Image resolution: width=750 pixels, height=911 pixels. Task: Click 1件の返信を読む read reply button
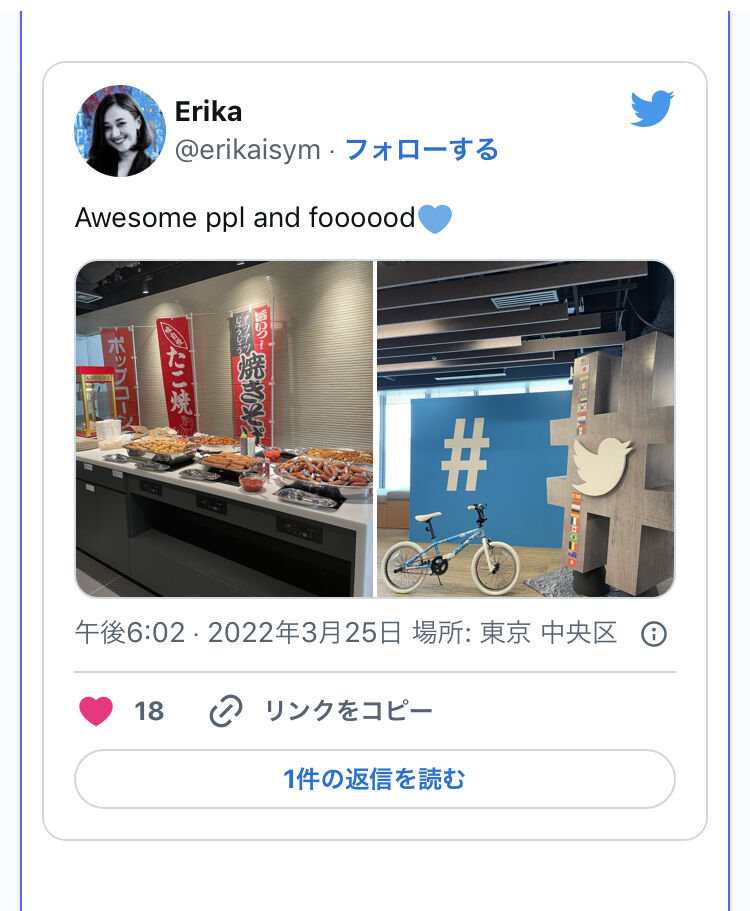(x=375, y=779)
